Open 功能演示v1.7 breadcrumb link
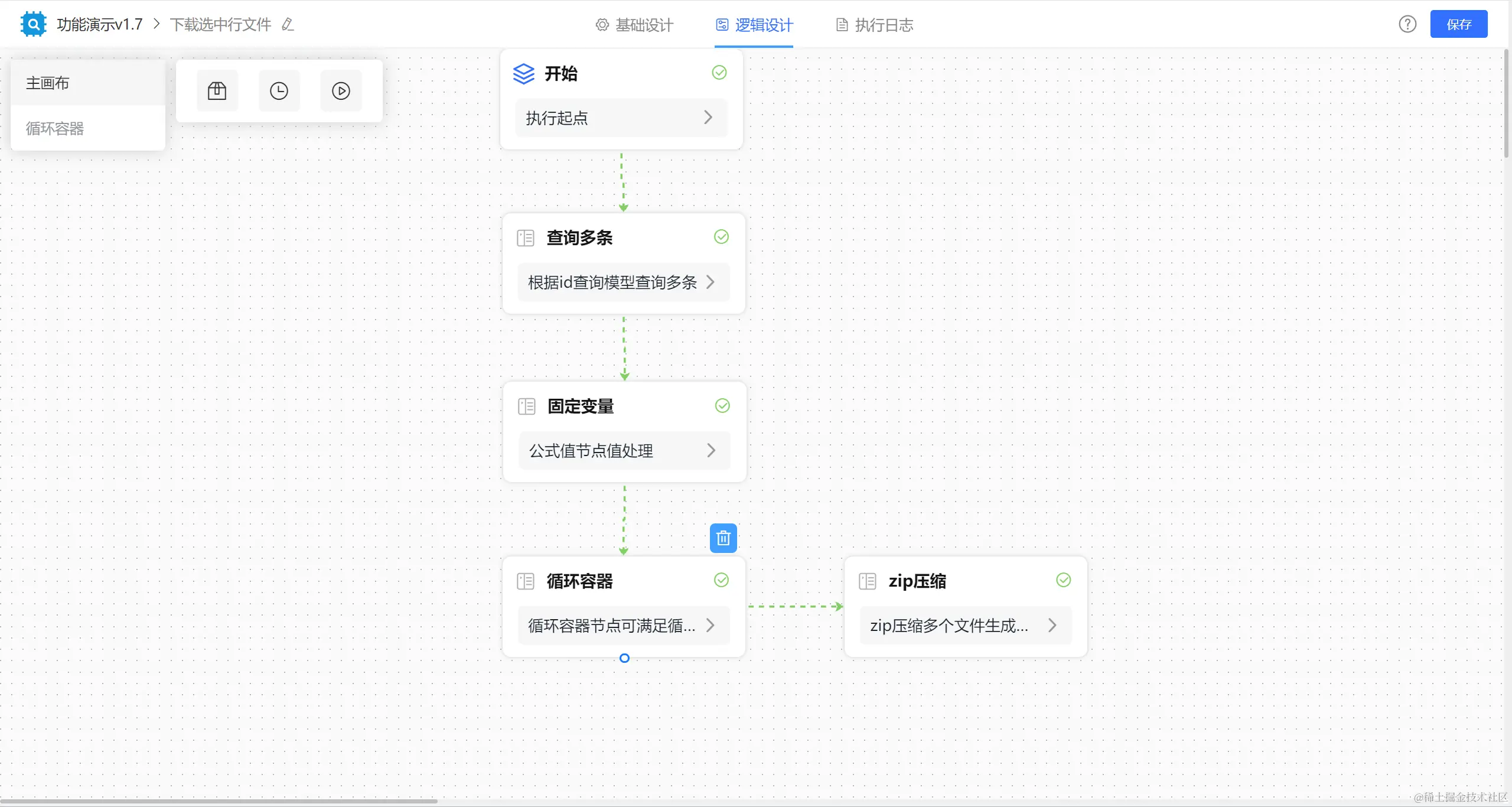 pyautogui.click(x=100, y=24)
